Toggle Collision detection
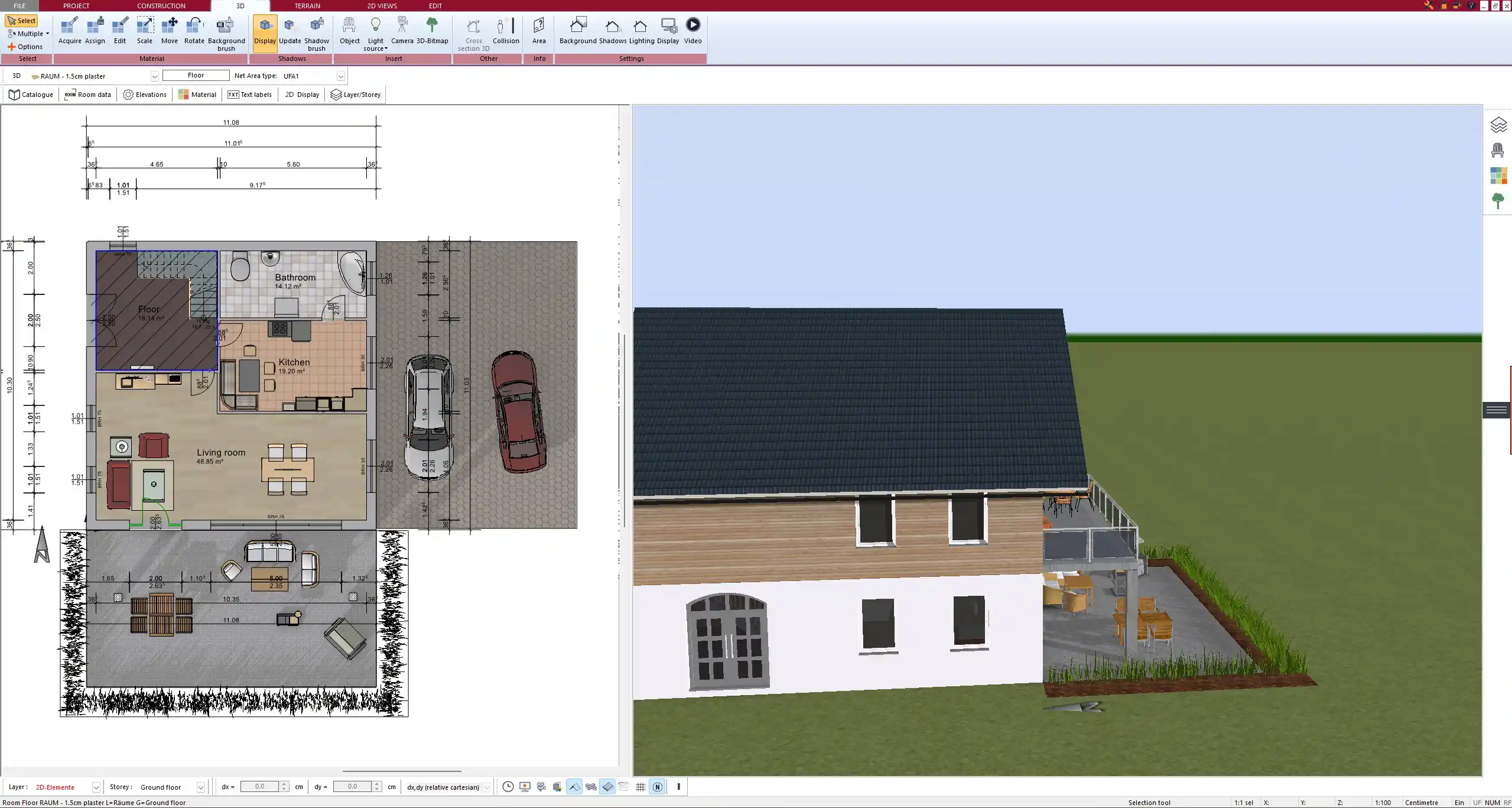The height and width of the screenshot is (808, 1512). (x=506, y=31)
